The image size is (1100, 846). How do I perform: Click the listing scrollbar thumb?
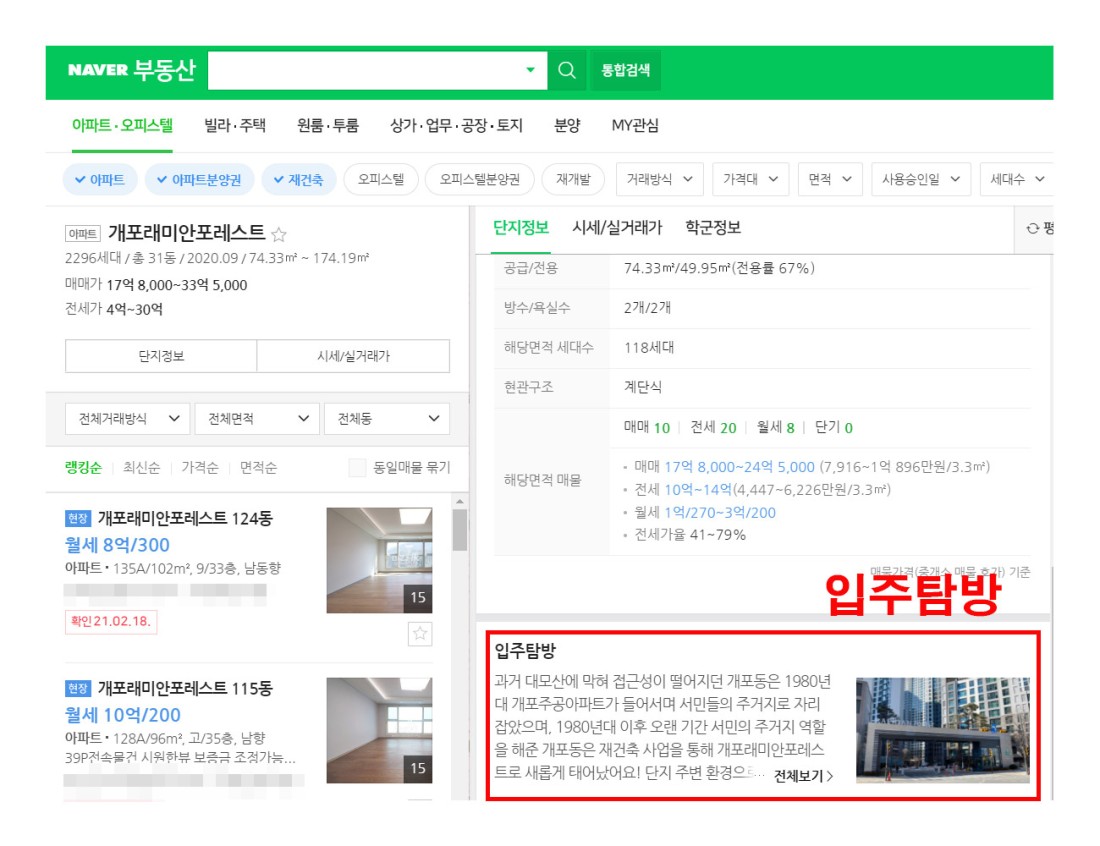point(460,530)
